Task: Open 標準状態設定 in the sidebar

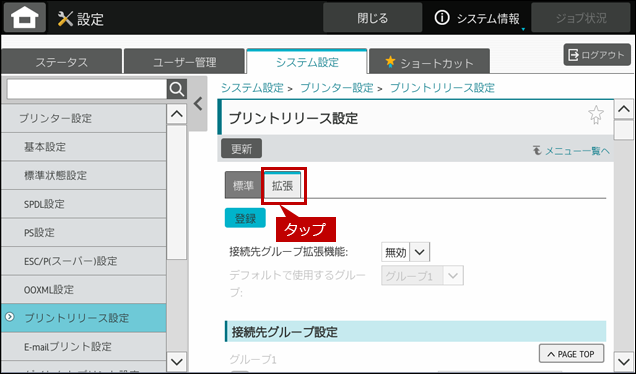Action: (x=84, y=175)
